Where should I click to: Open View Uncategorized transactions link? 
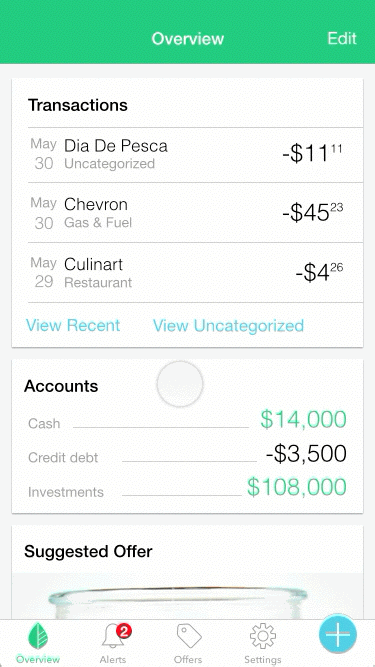click(x=228, y=326)
